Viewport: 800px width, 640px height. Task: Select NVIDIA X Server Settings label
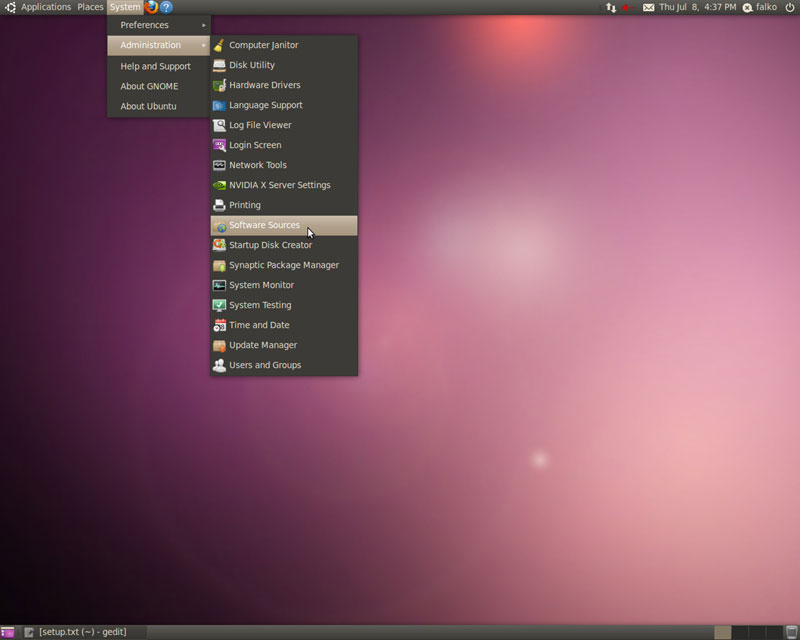[280, 185]
